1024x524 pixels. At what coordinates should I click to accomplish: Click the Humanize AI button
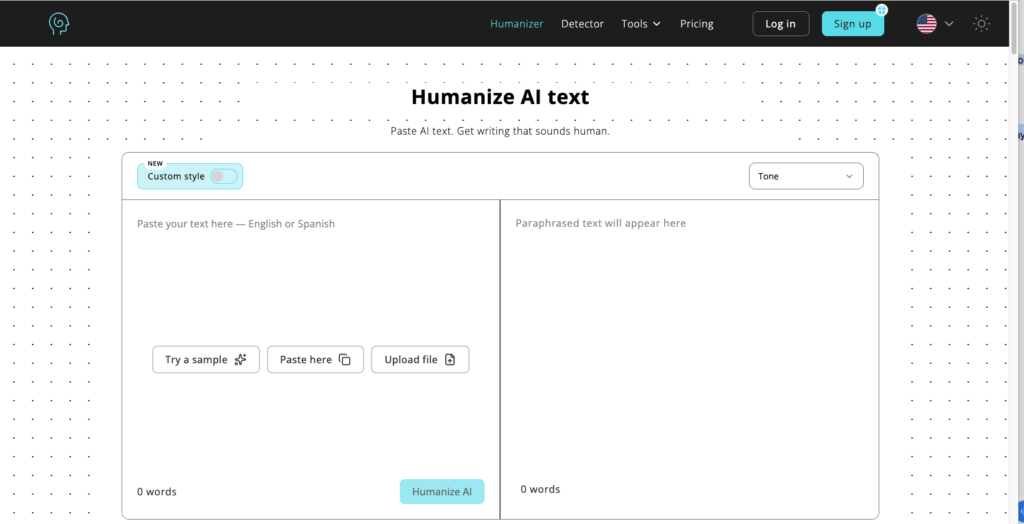[x=442, y=492]
